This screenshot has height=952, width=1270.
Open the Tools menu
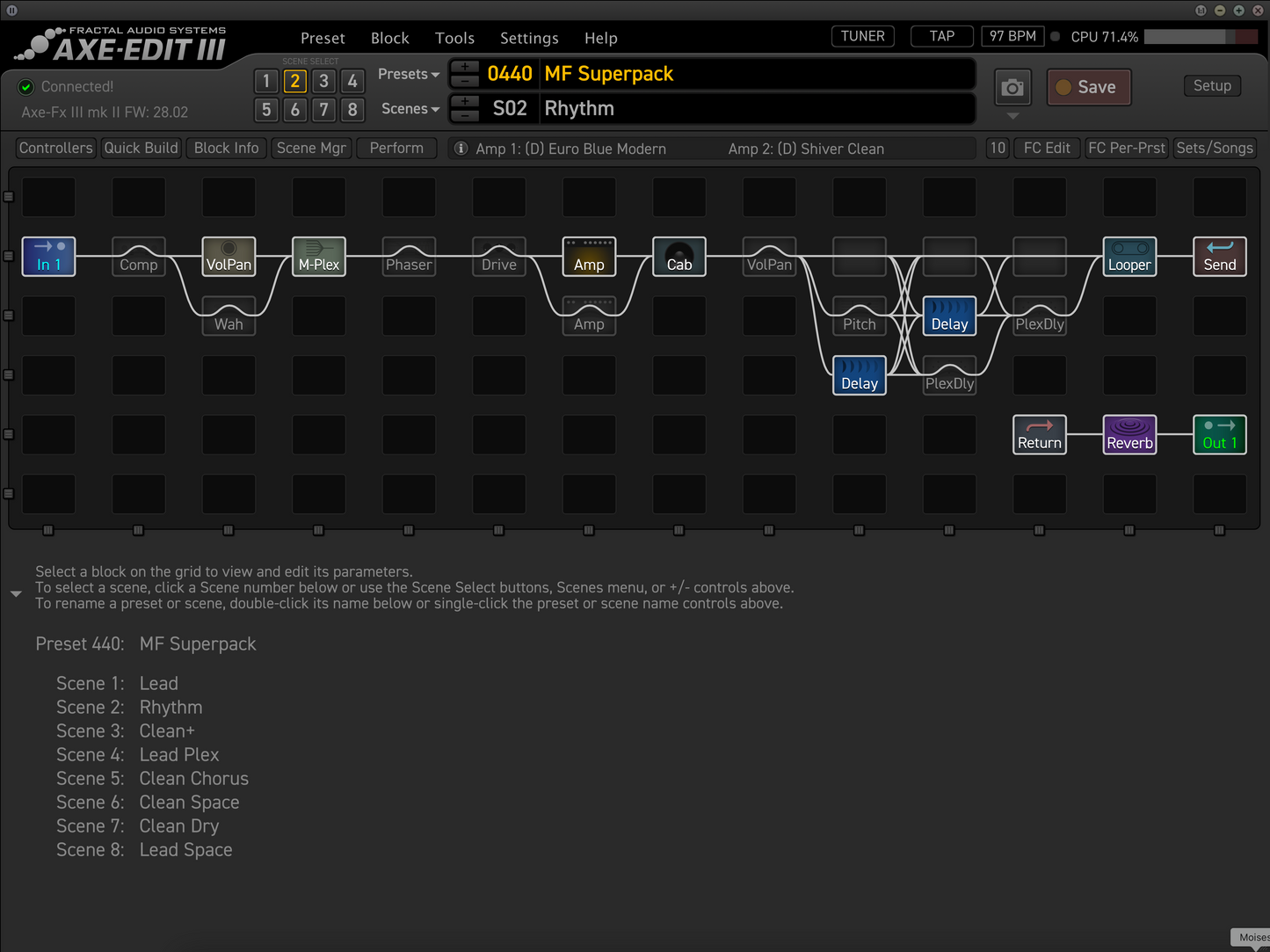click(454, 38)
